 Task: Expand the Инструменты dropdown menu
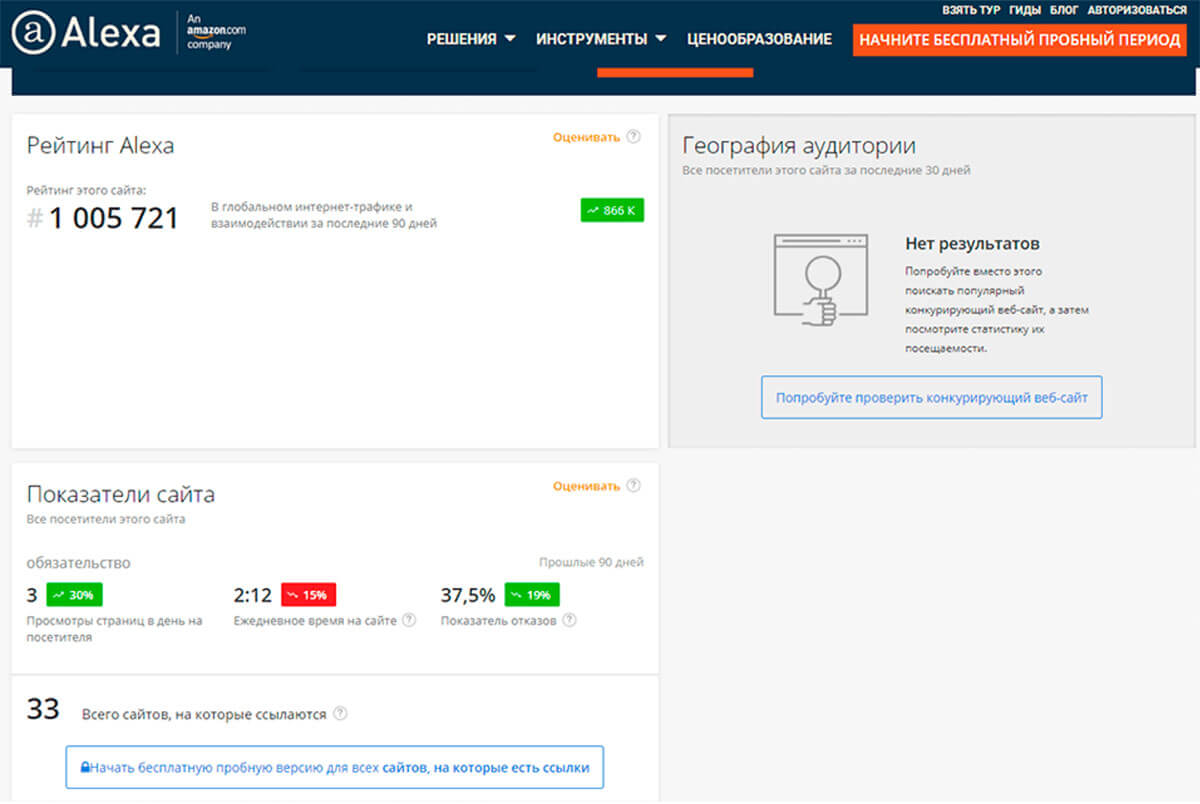pos(601,39)
